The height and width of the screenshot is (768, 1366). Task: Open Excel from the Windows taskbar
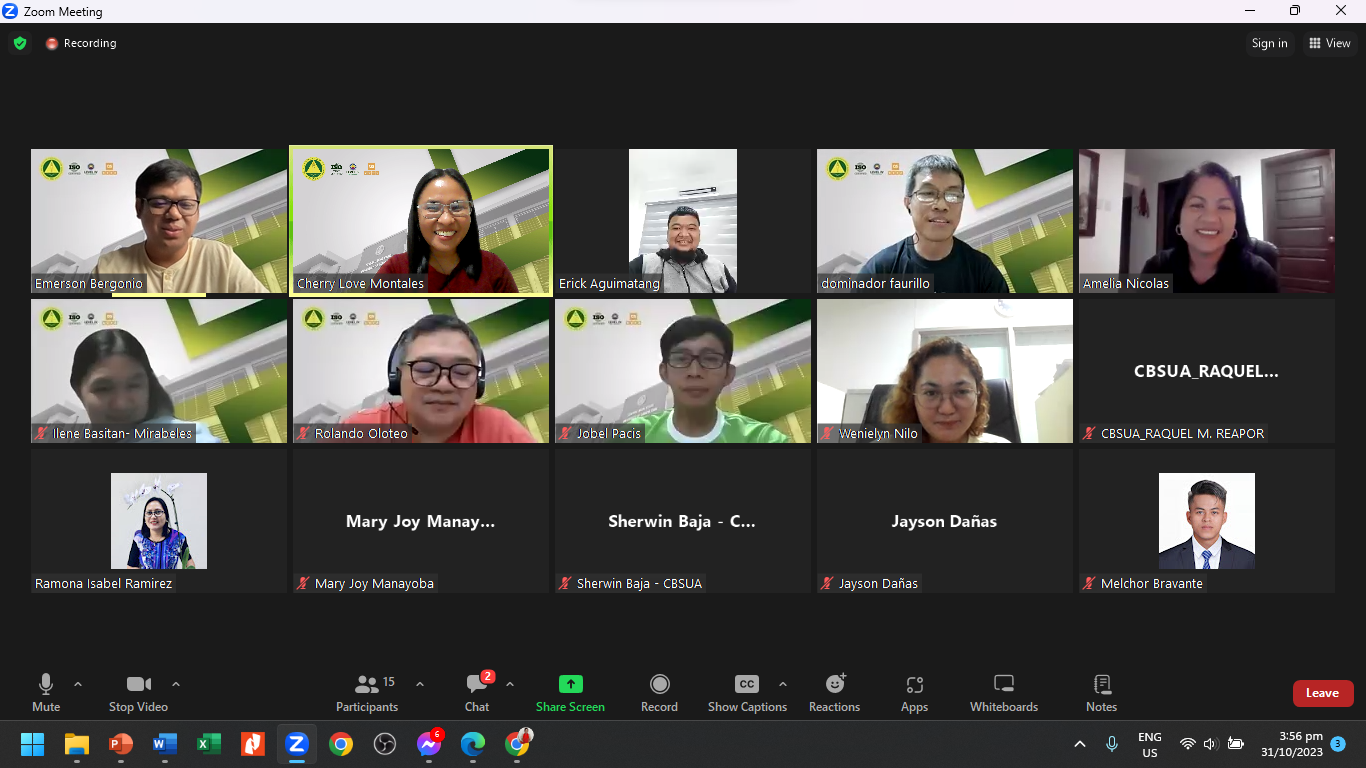[x=208, y=744]
